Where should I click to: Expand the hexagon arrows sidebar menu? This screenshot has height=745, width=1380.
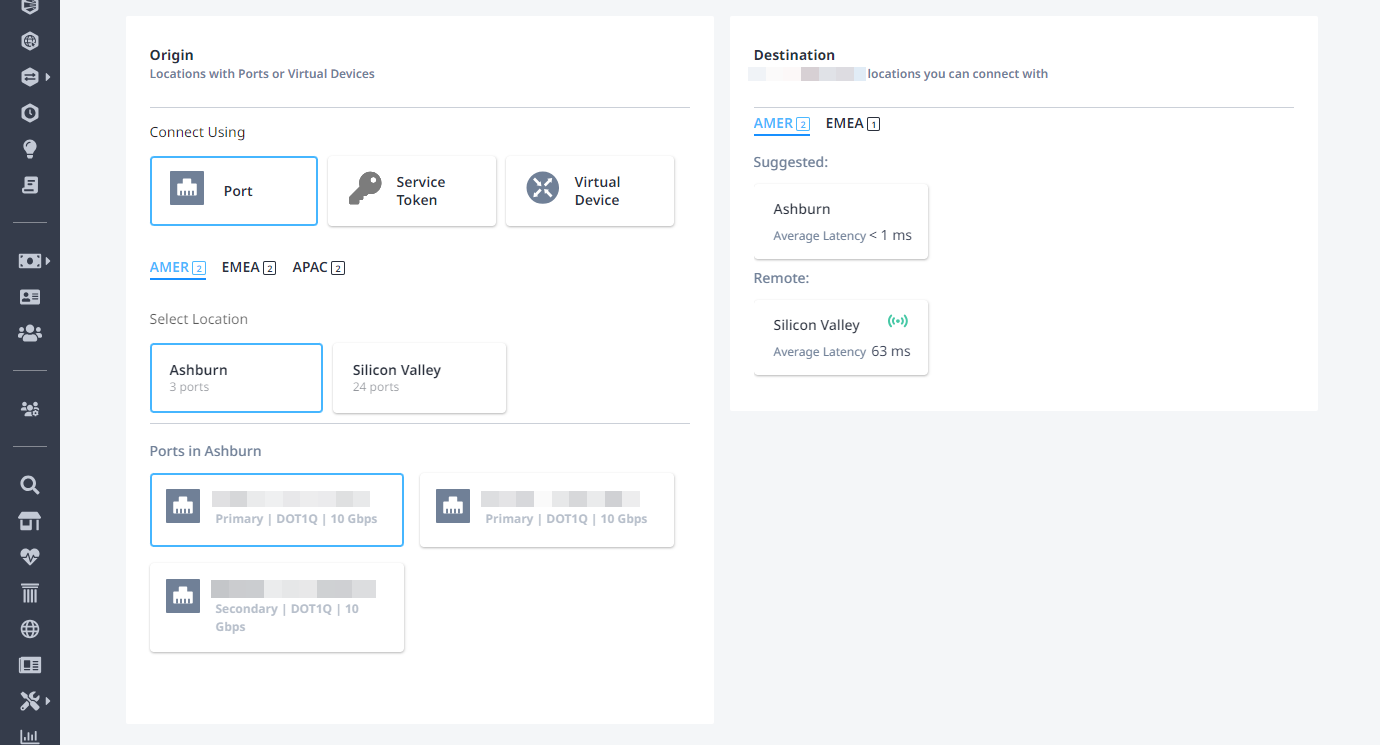tap(33, 77)
